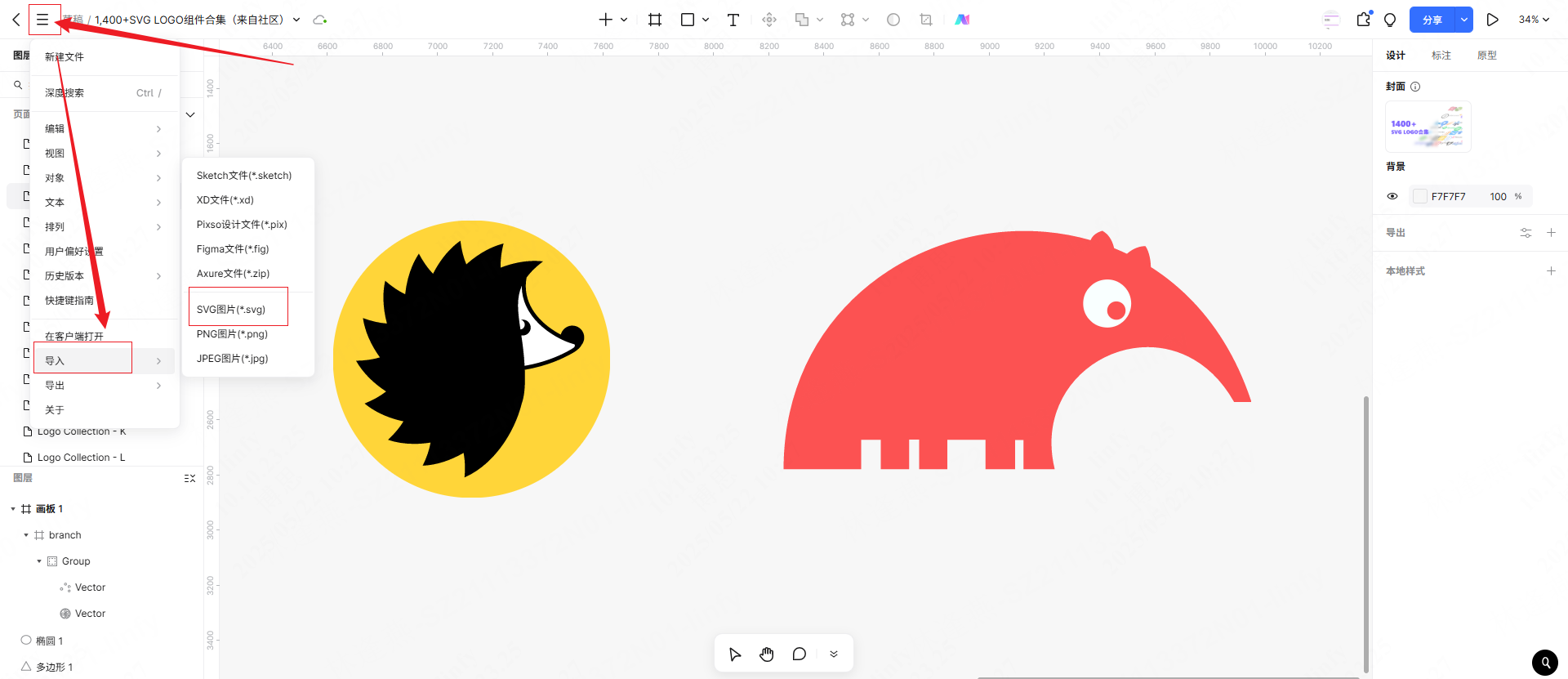Select the Frame (artboard) tool
Image resolution: width=1568 pixels, height=679 pixels.
[655, 20]
